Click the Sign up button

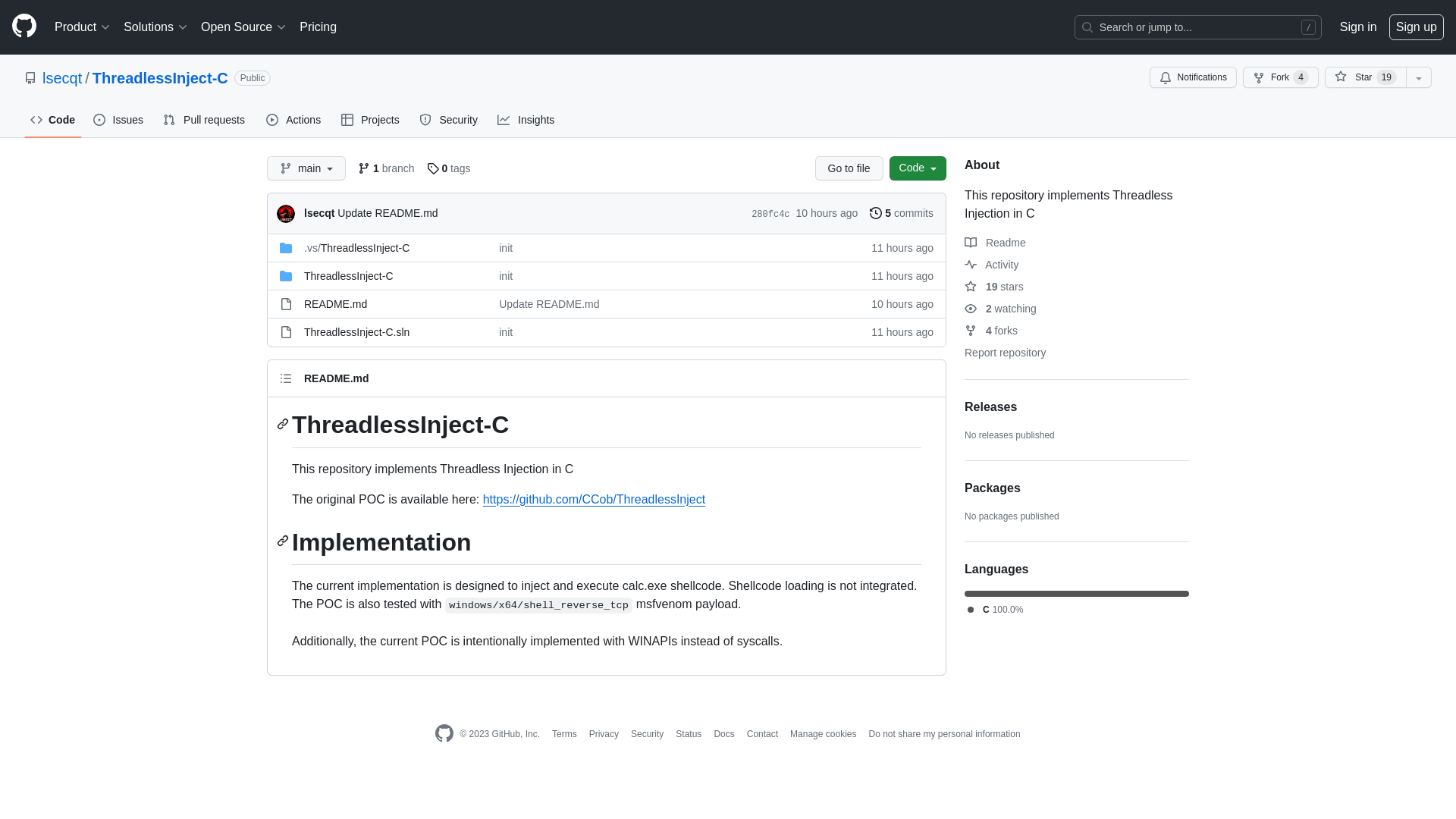pos(1417,27)
